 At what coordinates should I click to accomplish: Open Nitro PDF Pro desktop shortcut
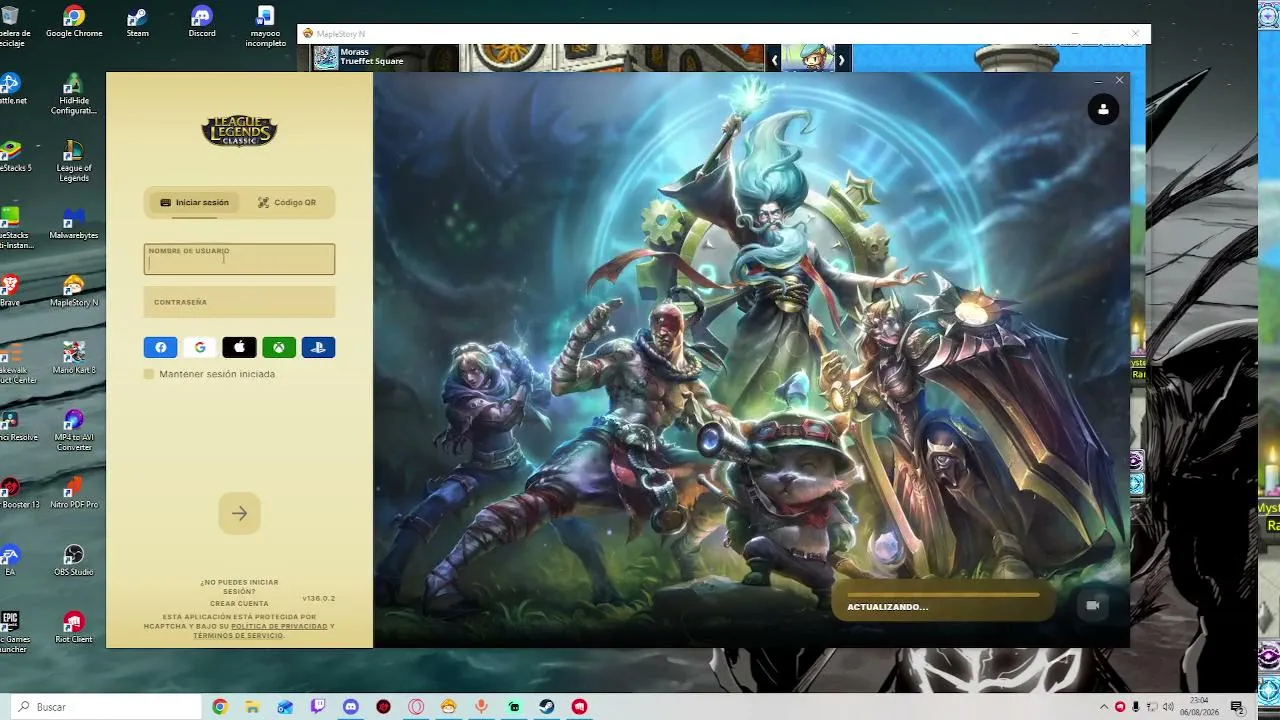74,492
